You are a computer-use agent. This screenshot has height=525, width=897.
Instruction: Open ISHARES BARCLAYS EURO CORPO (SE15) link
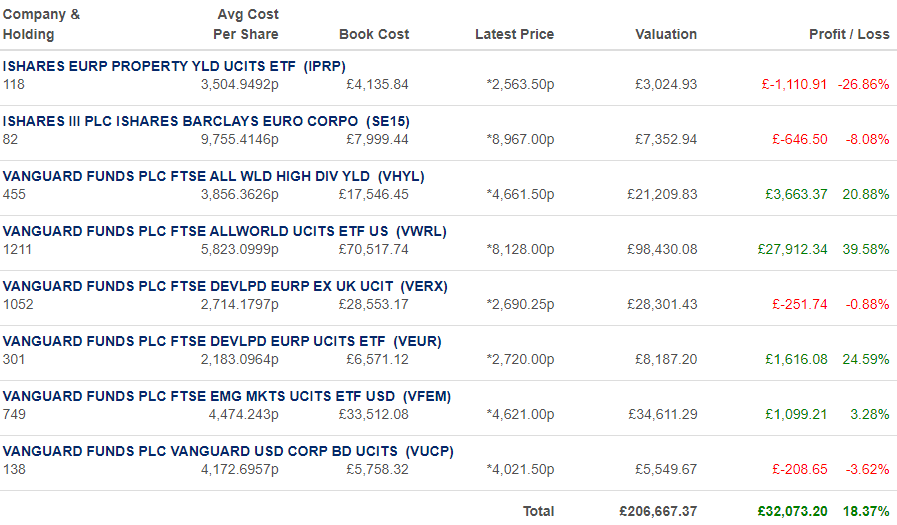tap(206, 121)
